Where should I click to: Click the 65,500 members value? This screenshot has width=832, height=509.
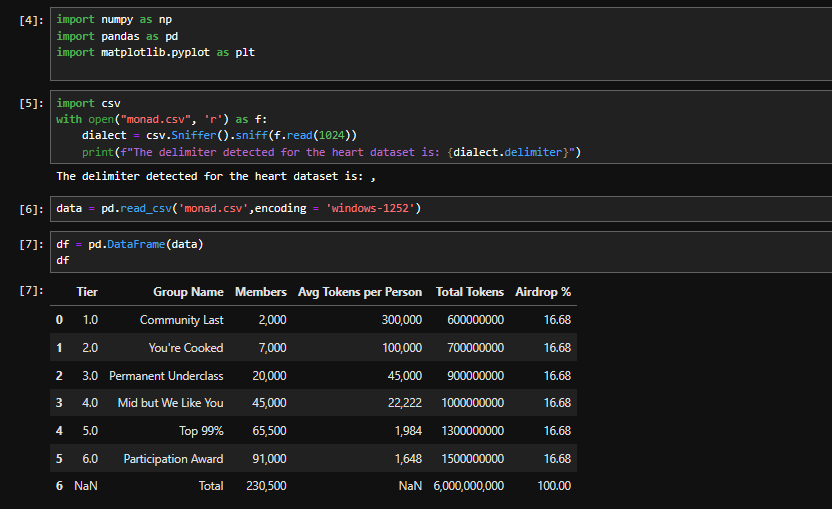(269, 431)
